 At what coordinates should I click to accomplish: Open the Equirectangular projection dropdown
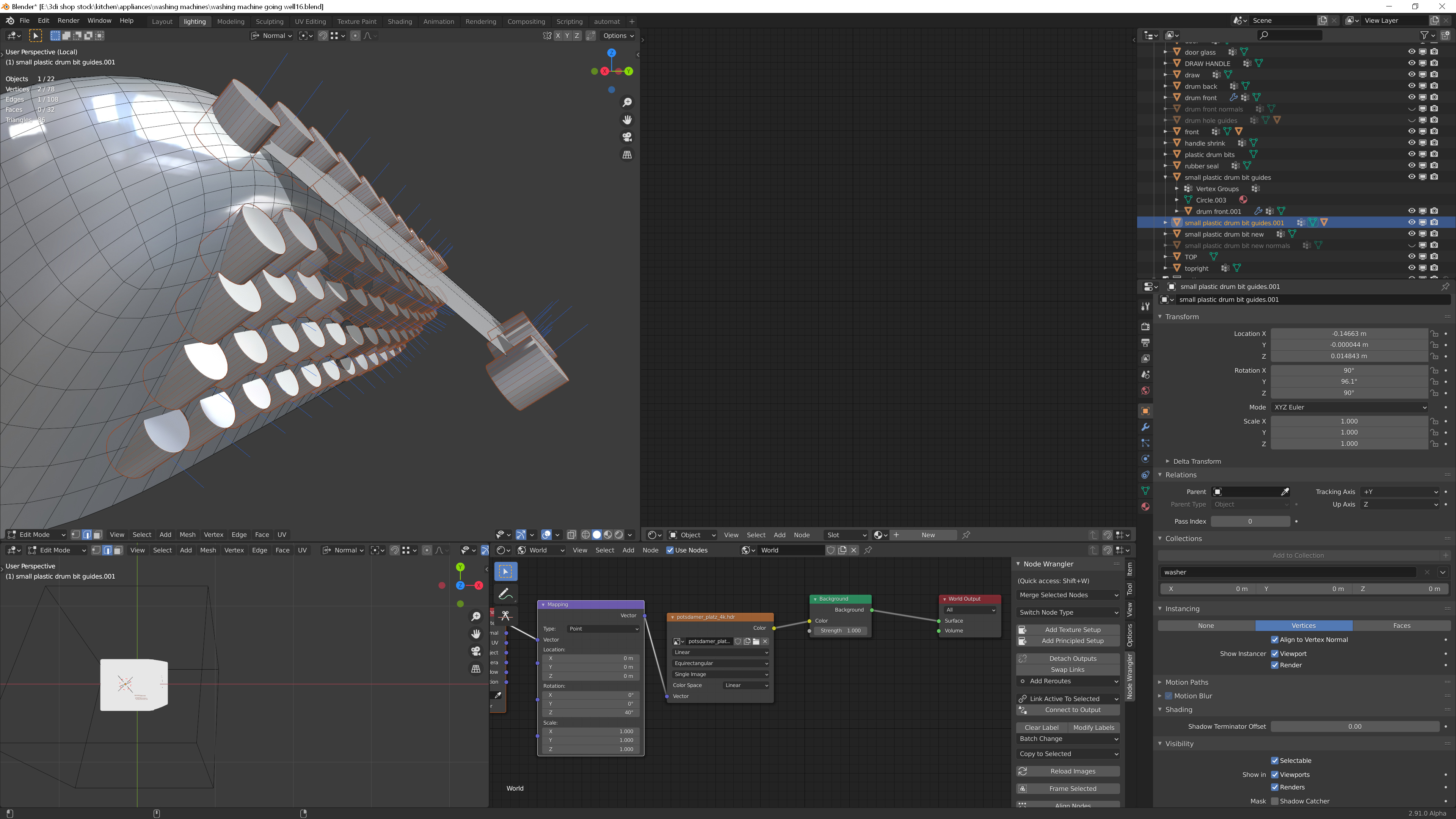[x=720, y=663]
